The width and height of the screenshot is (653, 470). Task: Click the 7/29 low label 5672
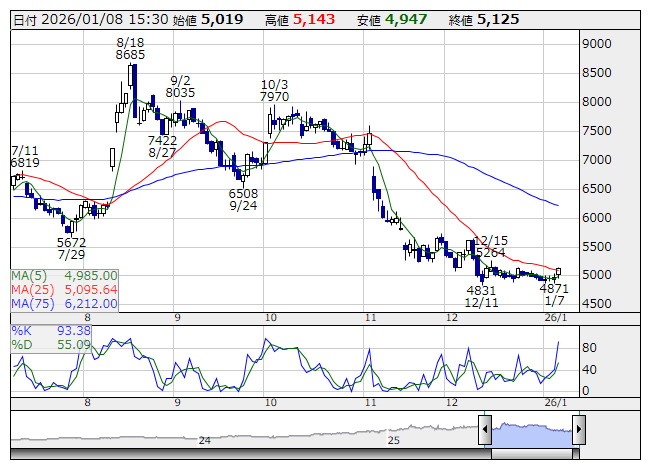(x=72, y=243)
